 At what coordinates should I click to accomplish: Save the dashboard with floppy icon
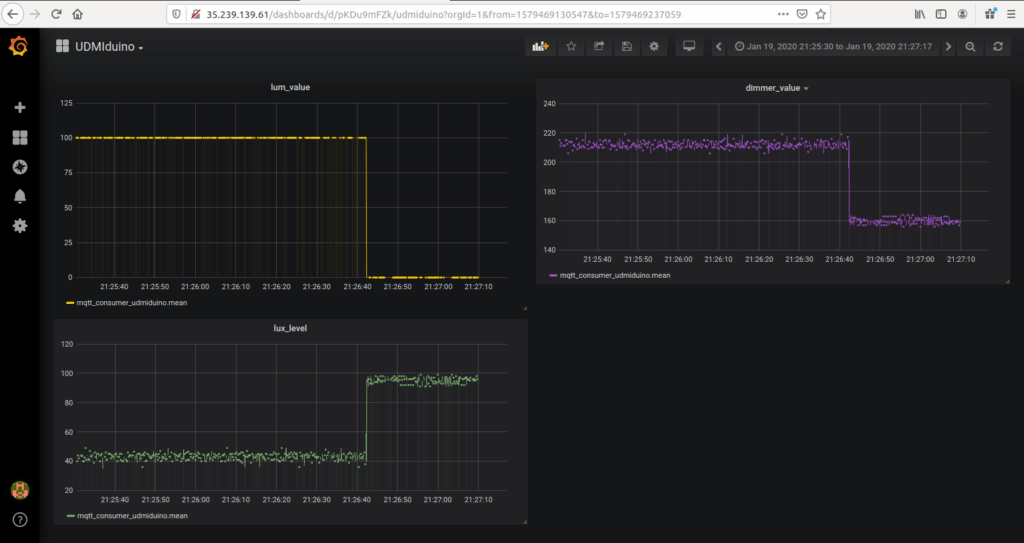click(x=627, y=46)
